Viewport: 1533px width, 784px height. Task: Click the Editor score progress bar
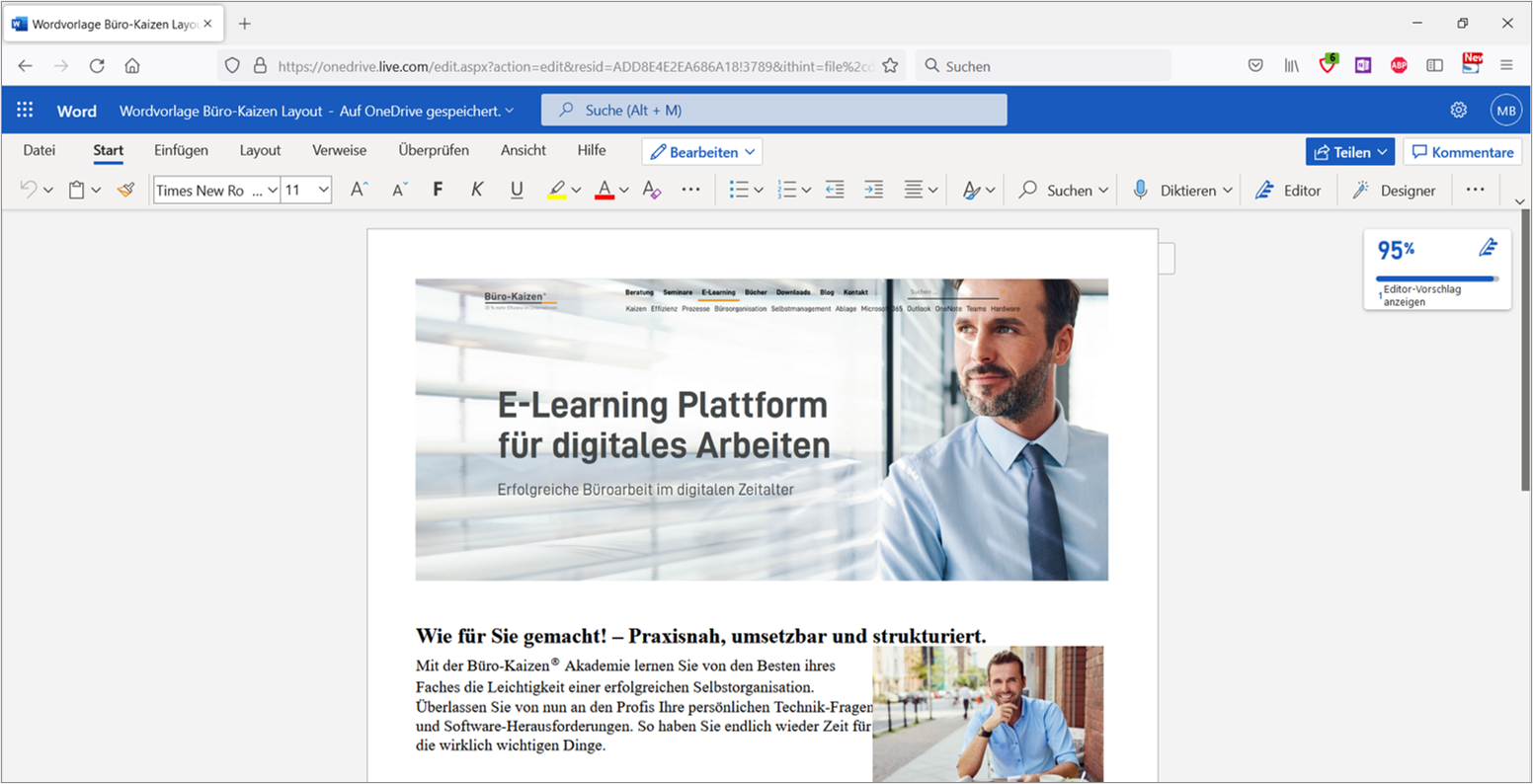coord(1437,278)
